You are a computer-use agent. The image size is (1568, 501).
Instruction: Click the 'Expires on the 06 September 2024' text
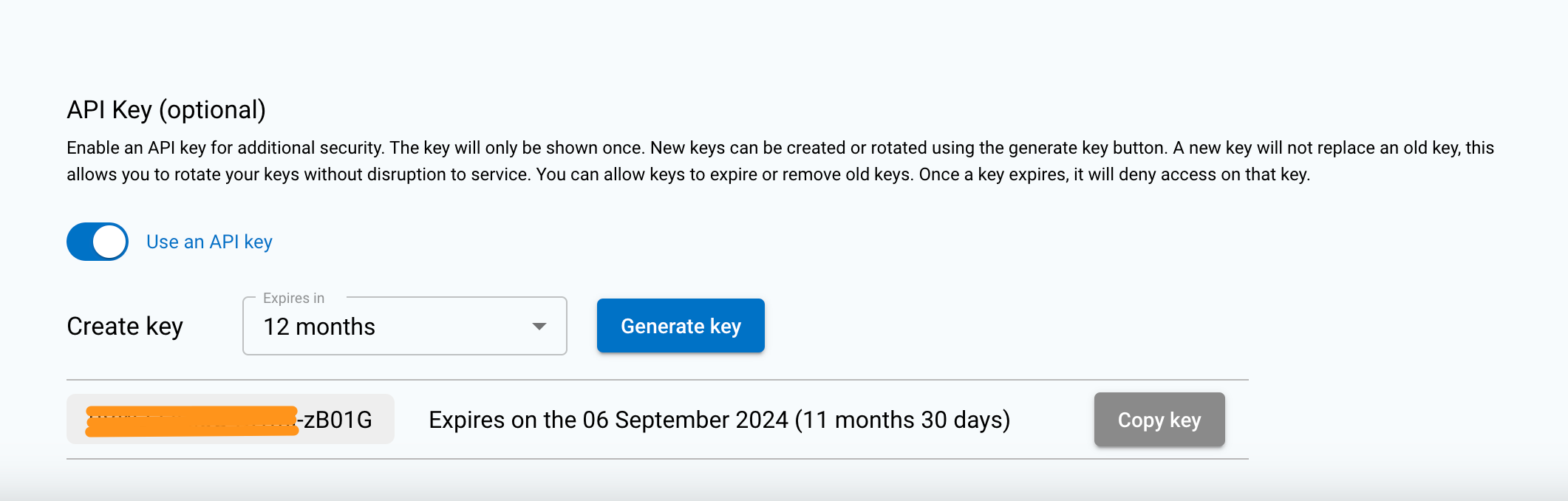720,419
